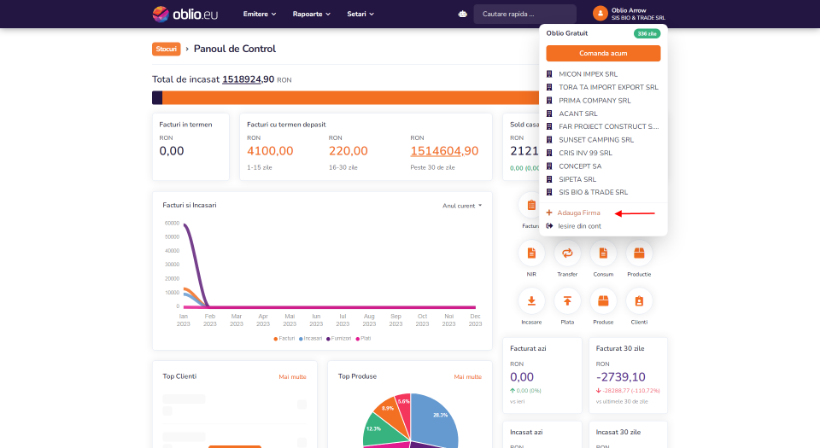Image resolution: width=820 pixels, height=448 pixels.
Task: Click total amount 1518924,90
Action: click(x=248, y=79)
